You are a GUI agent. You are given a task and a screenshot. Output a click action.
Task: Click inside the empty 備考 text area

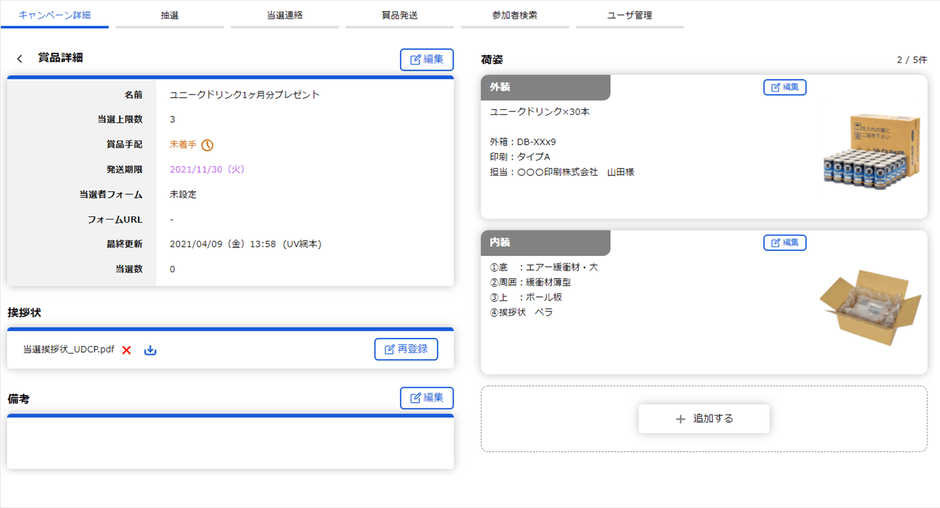click(x=230, y=442)
